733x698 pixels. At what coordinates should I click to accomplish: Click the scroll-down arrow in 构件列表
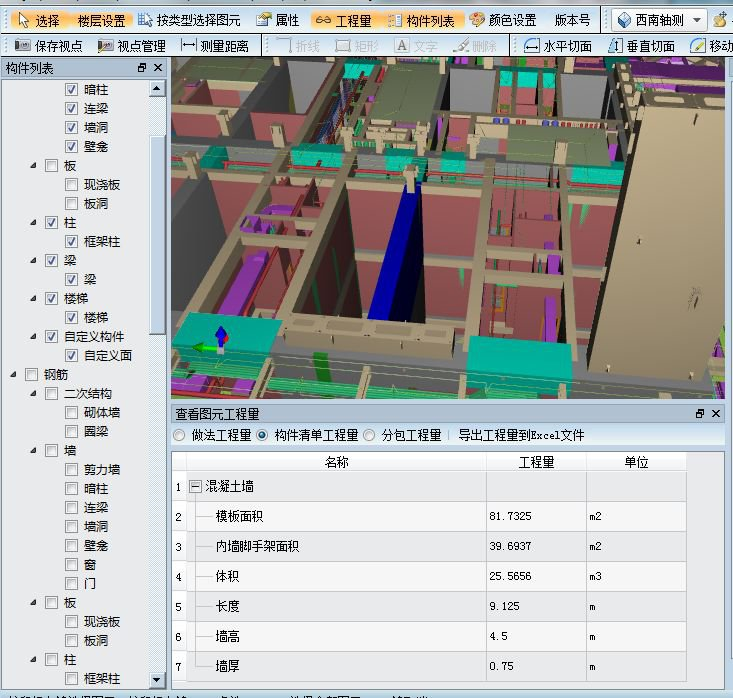[157, 680]
